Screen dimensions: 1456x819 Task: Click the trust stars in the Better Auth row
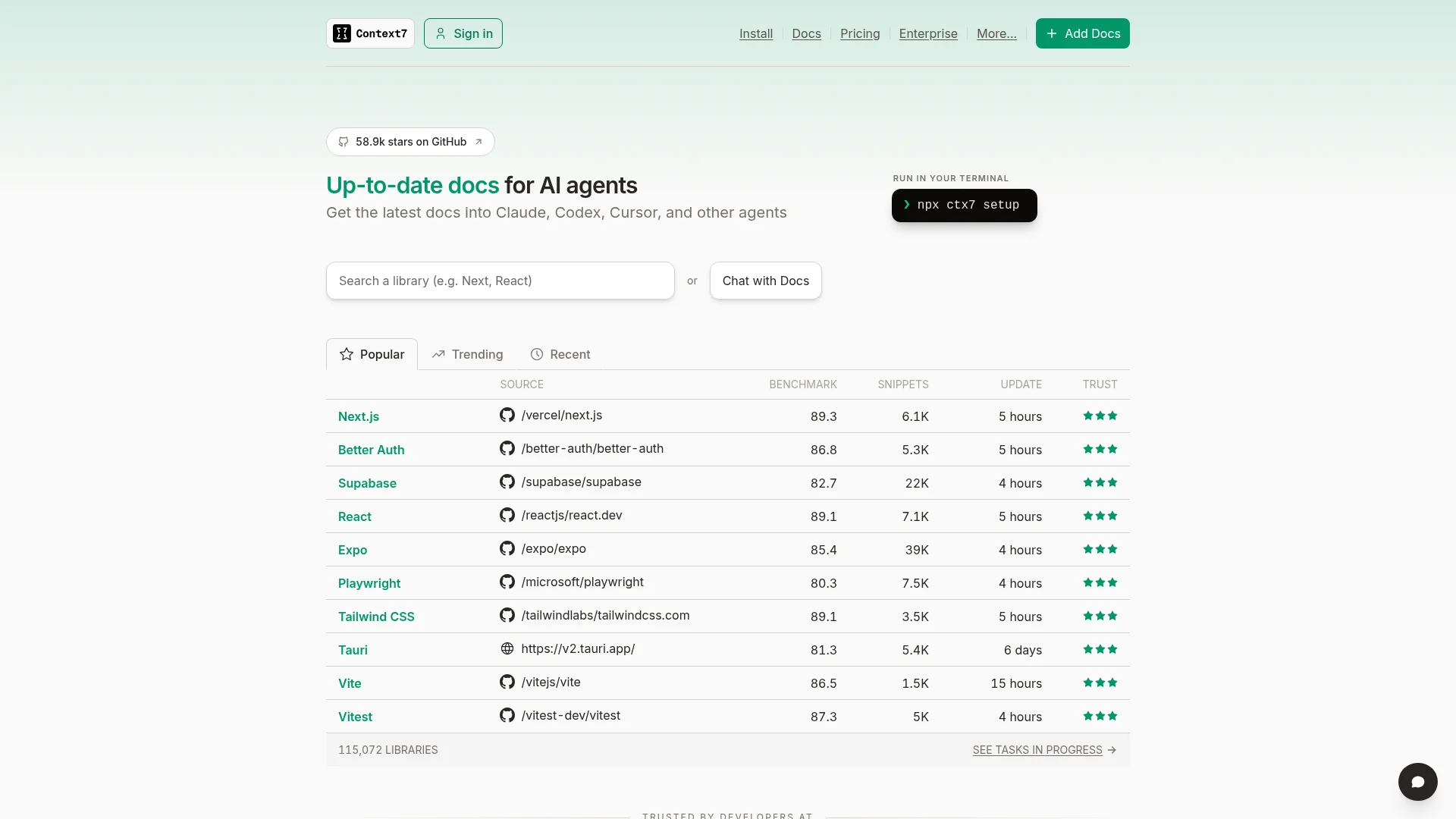click(1100, 449)
